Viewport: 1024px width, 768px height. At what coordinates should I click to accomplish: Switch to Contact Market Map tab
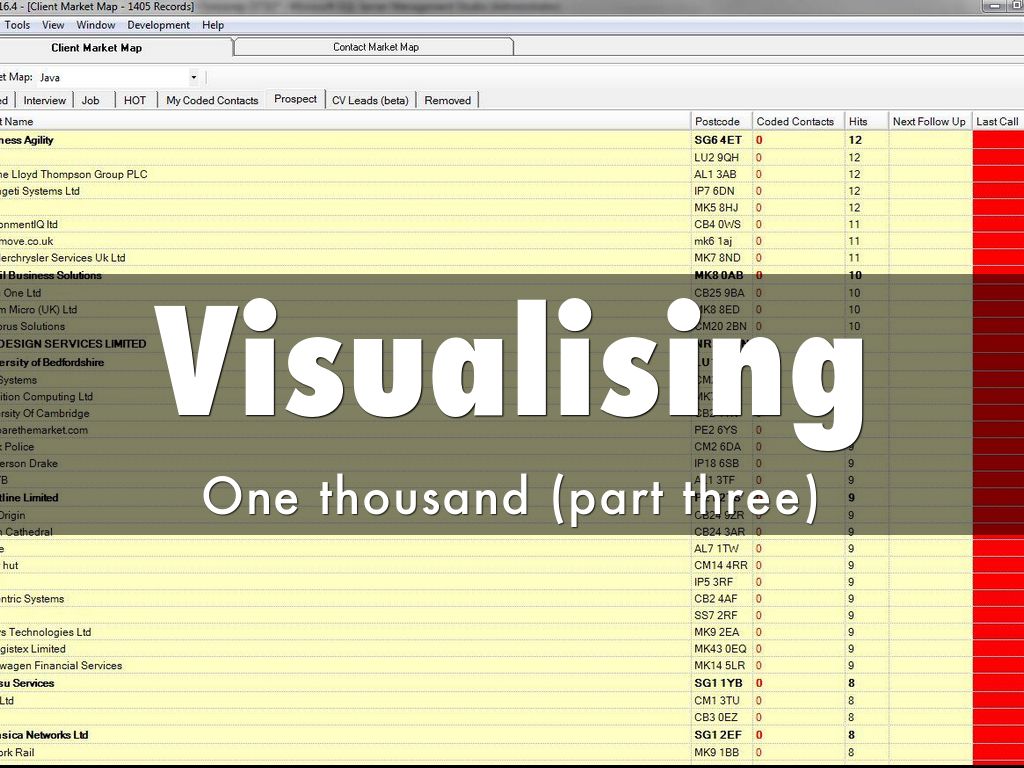click(x=375, y=47)
